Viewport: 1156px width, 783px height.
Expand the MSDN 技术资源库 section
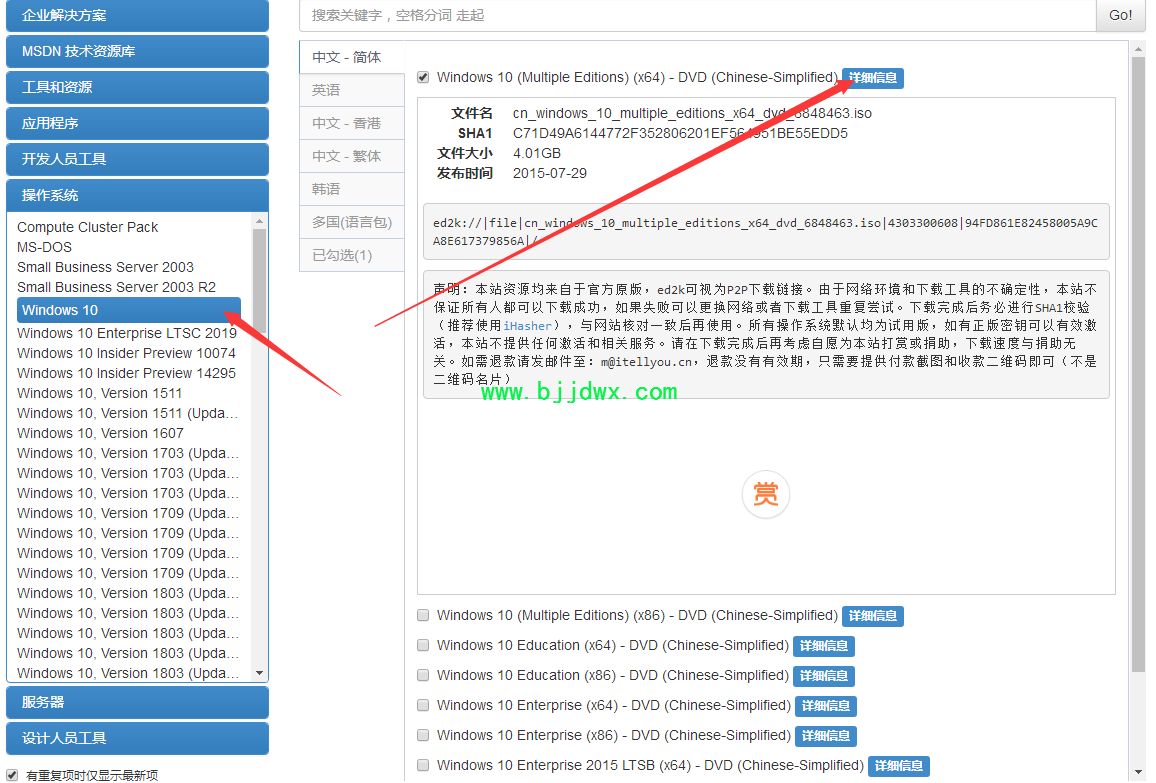[x=137, y=52]
